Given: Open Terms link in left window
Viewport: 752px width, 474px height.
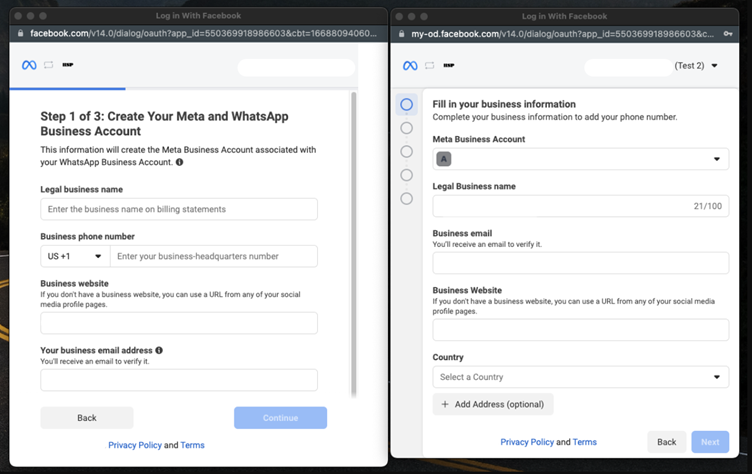Looking at the screenshot, I should coord(192,445).
